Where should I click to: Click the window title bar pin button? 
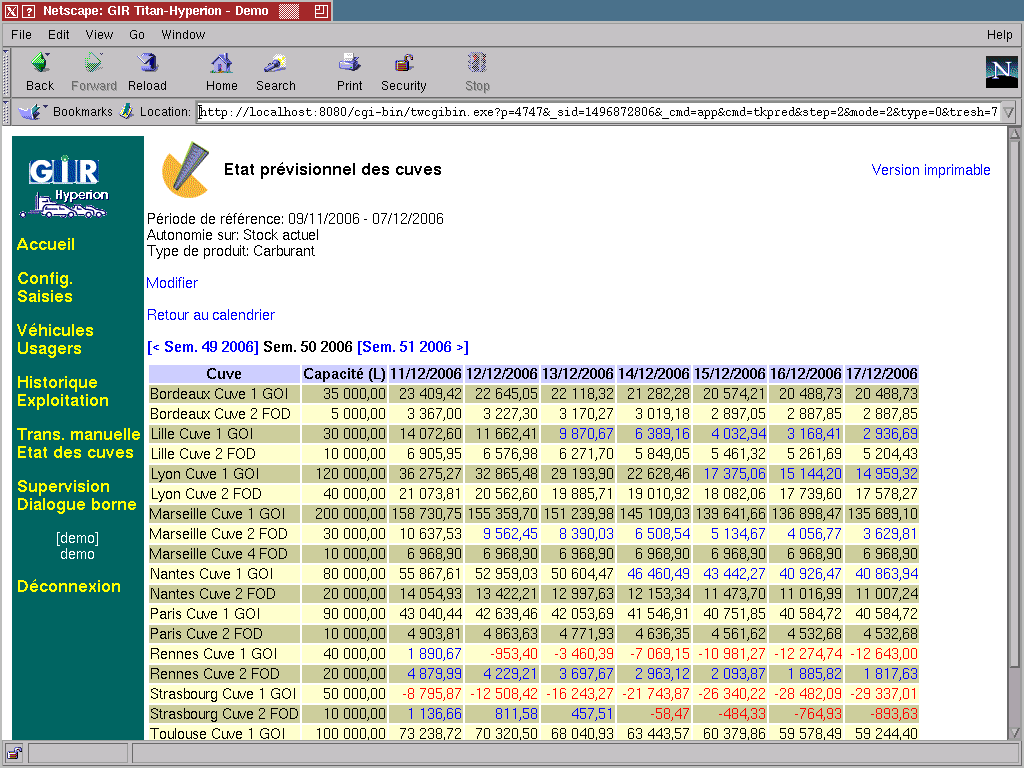click(321, 11)
